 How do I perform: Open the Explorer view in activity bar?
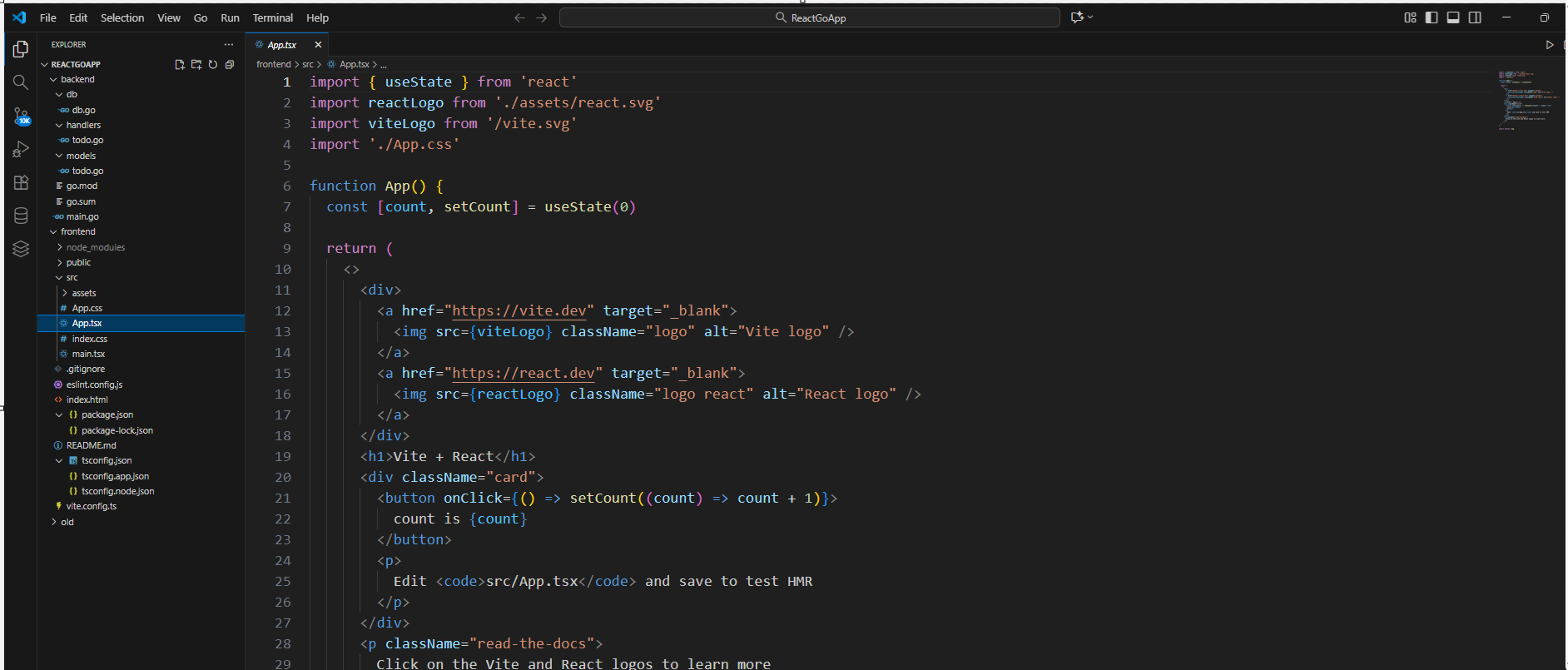21,50
